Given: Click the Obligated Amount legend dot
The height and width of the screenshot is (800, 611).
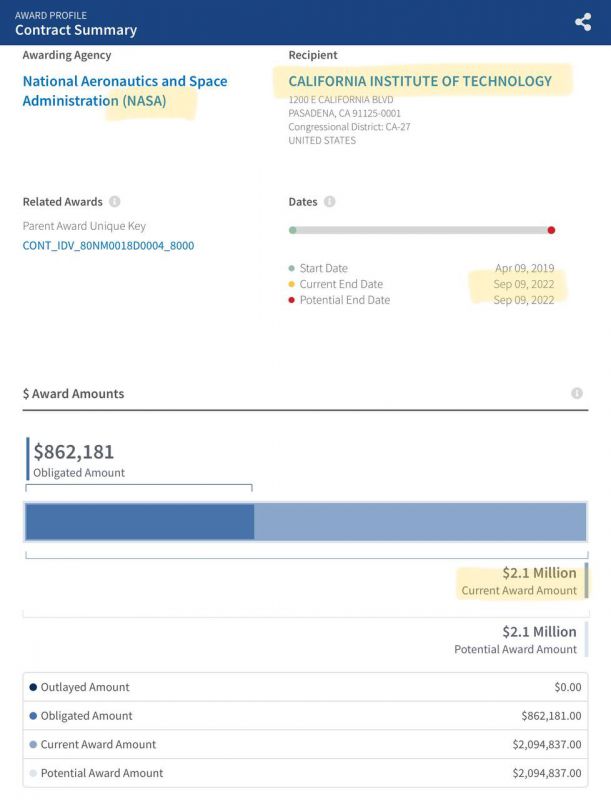Looking at the screenshot, I should (x=33, y=716).
